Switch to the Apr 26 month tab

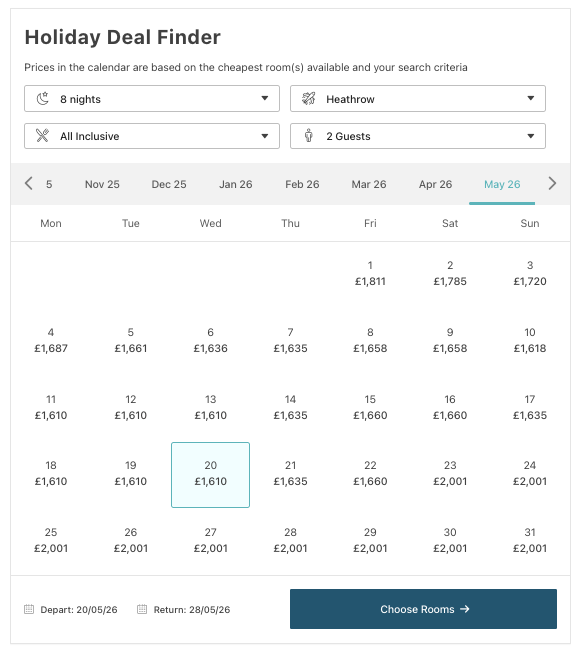tap(435, 184)
